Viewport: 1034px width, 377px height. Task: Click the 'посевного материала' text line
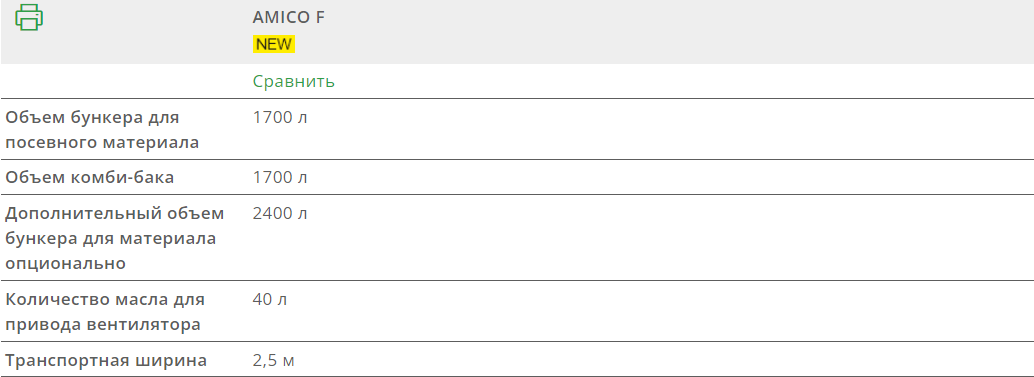(102, 142)
